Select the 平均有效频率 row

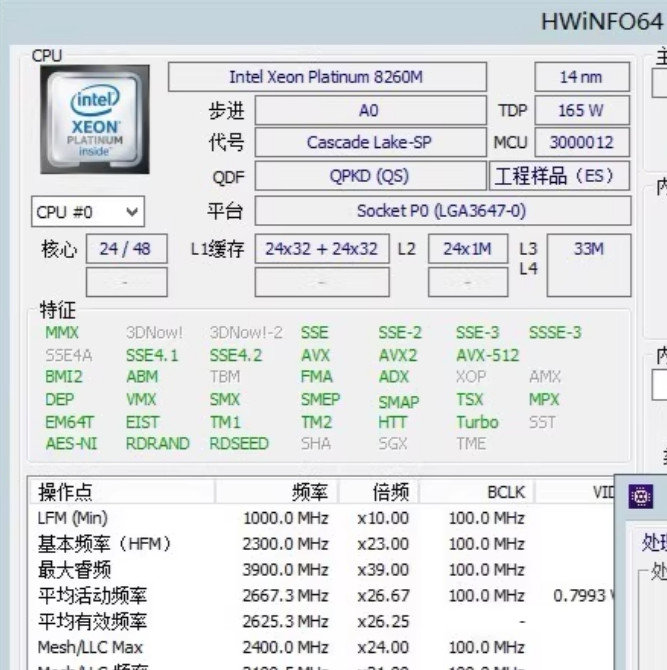coord(321,621)
